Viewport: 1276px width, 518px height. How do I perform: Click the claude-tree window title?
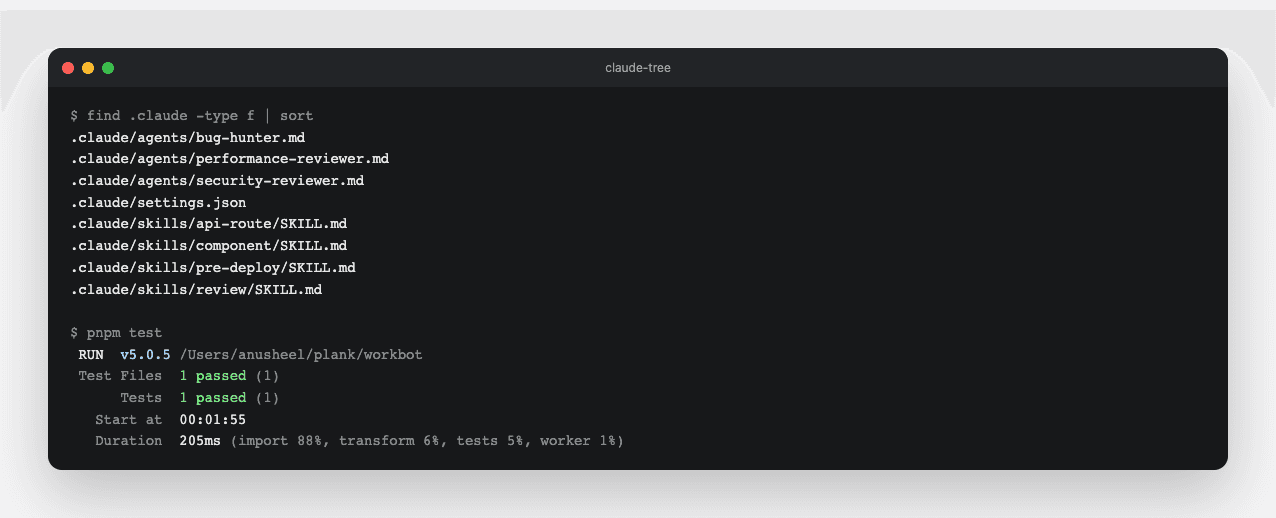tap(637, 68)
